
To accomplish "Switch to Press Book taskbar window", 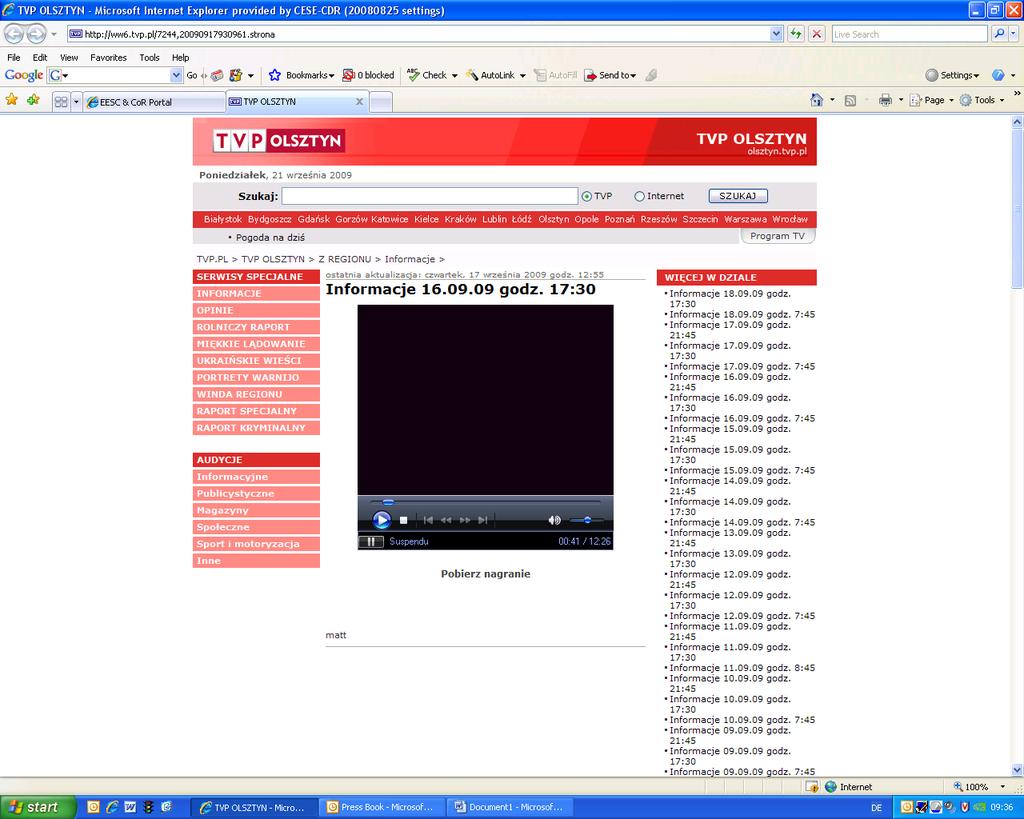I will 383,807.
